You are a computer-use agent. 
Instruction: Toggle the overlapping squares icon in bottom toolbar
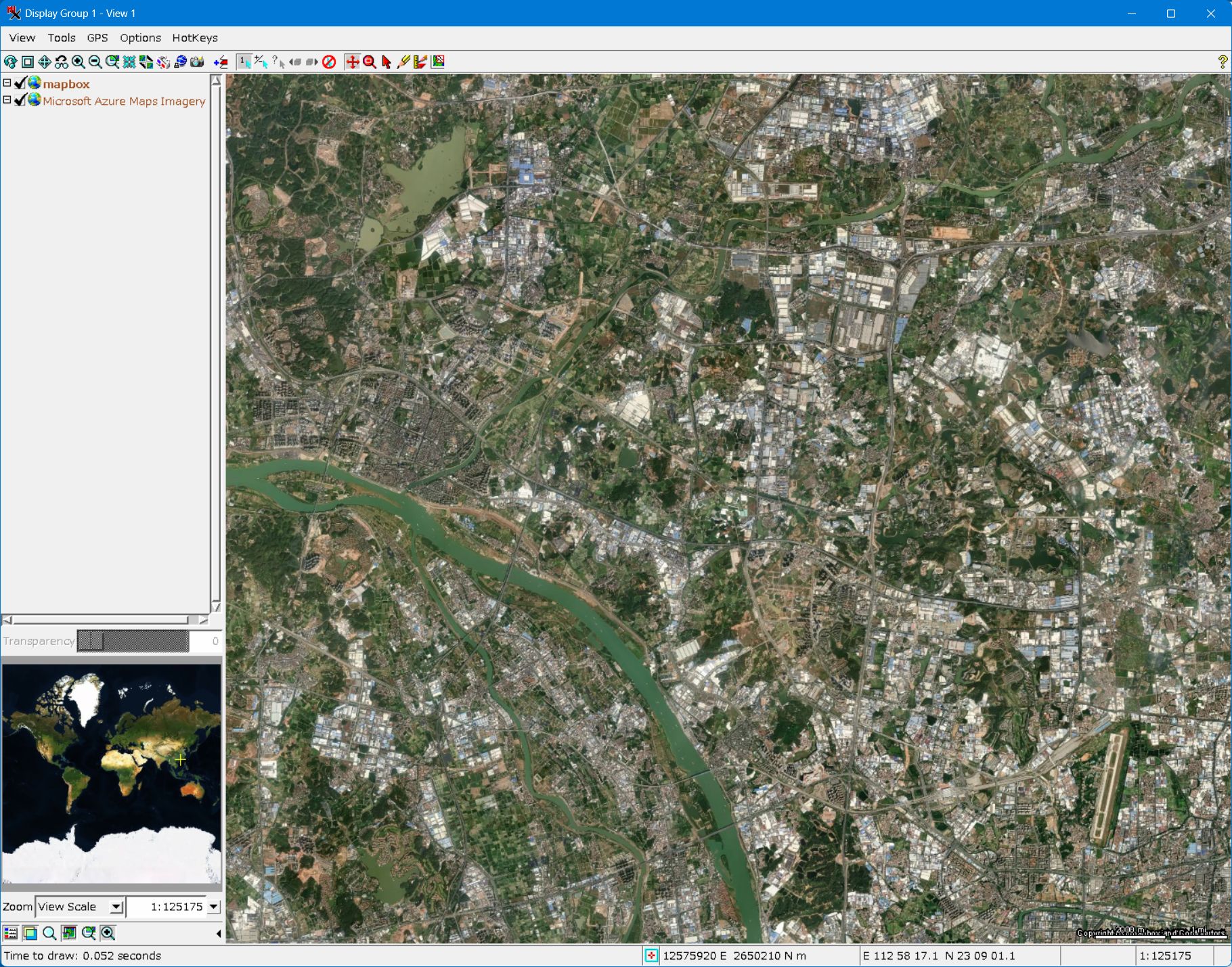(30, 933)
